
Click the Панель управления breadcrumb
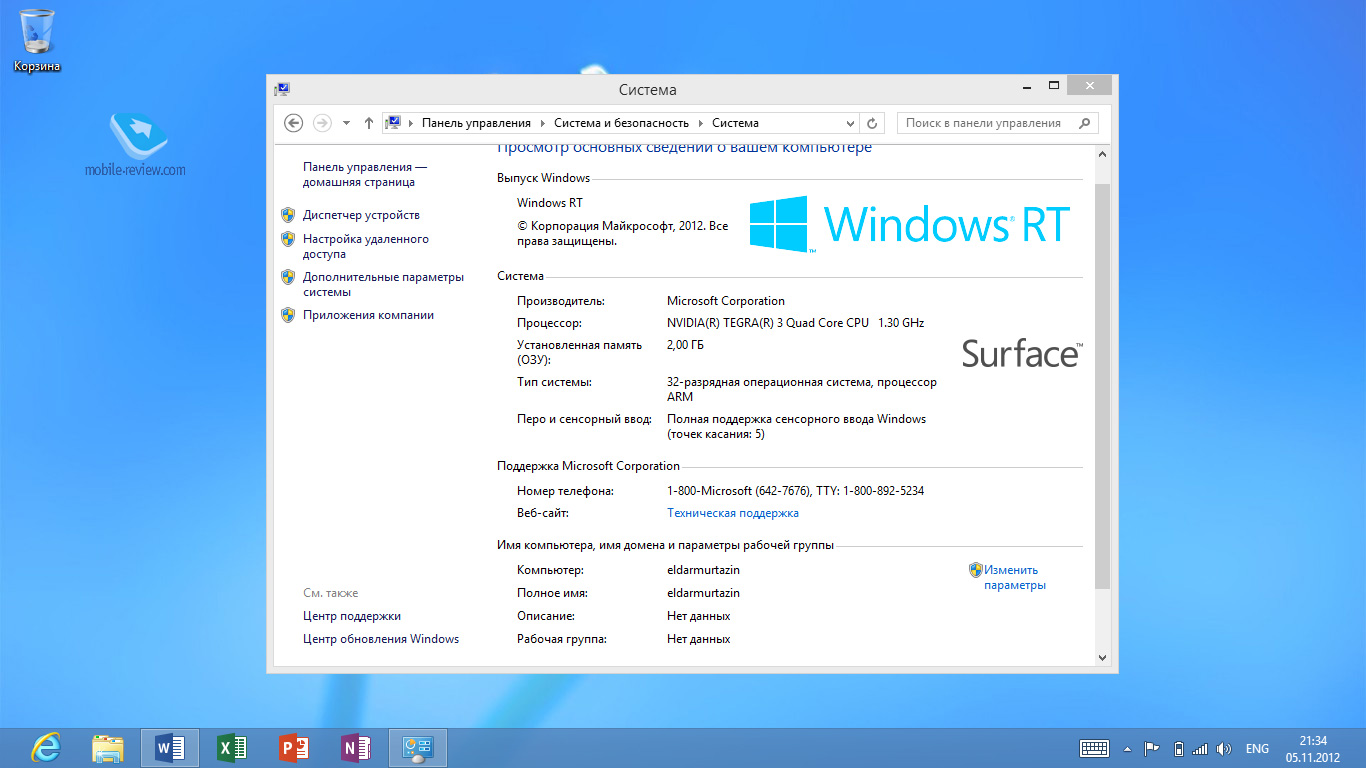476,123
